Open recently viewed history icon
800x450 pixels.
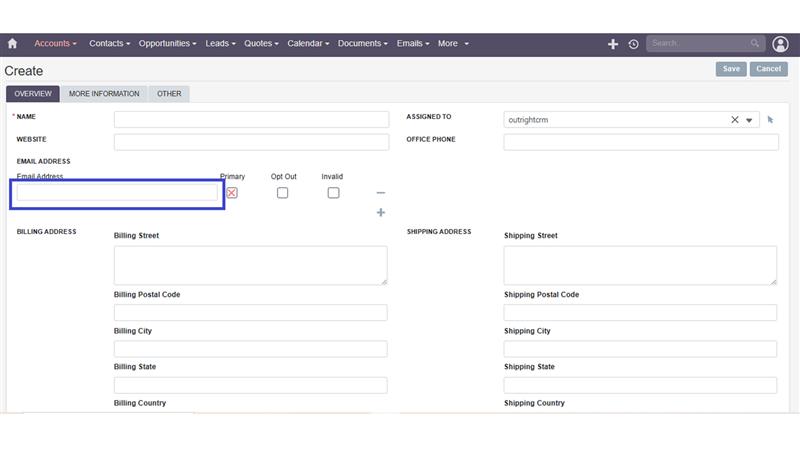point(633,44)
